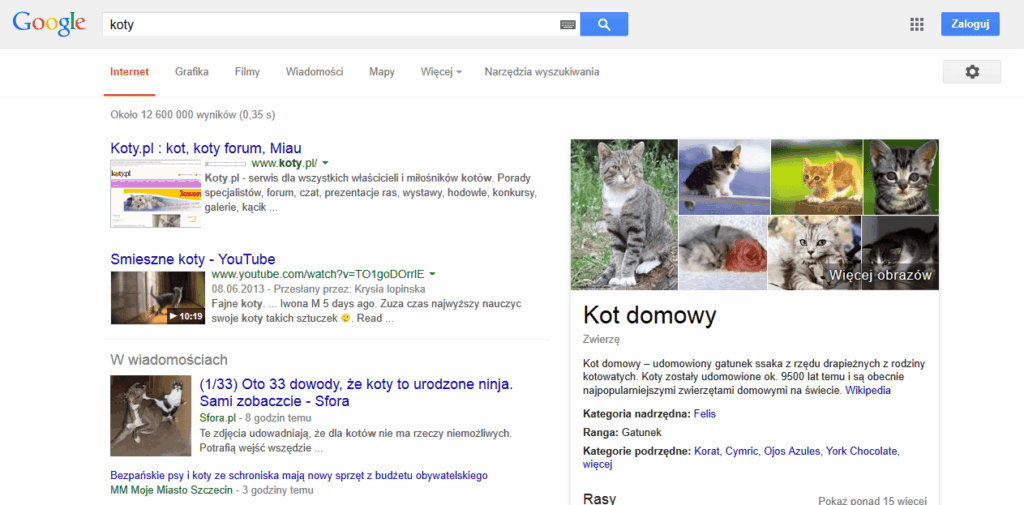Click the W wiadomościach heading
Viewport: 1024px width, 505px height.
tap(168, 359)
